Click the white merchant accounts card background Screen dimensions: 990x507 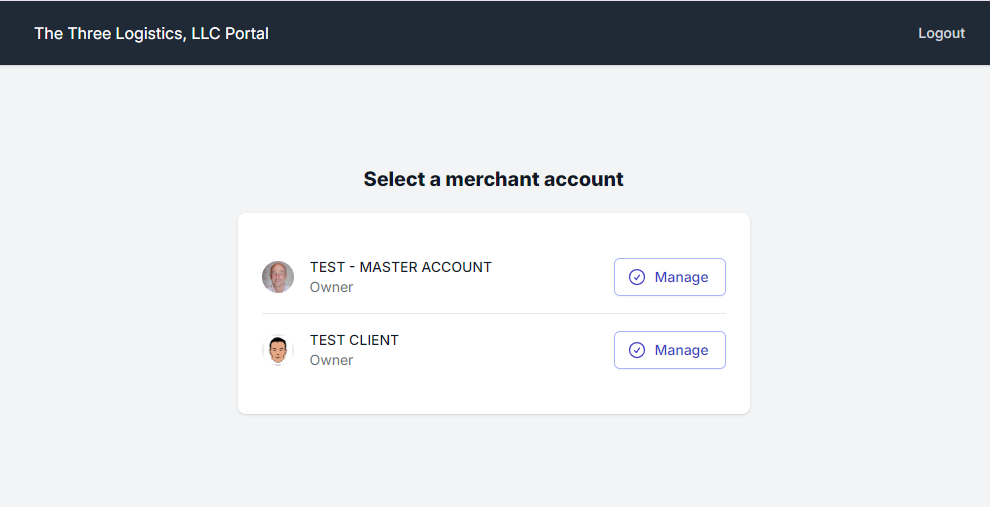pos(493,395)
